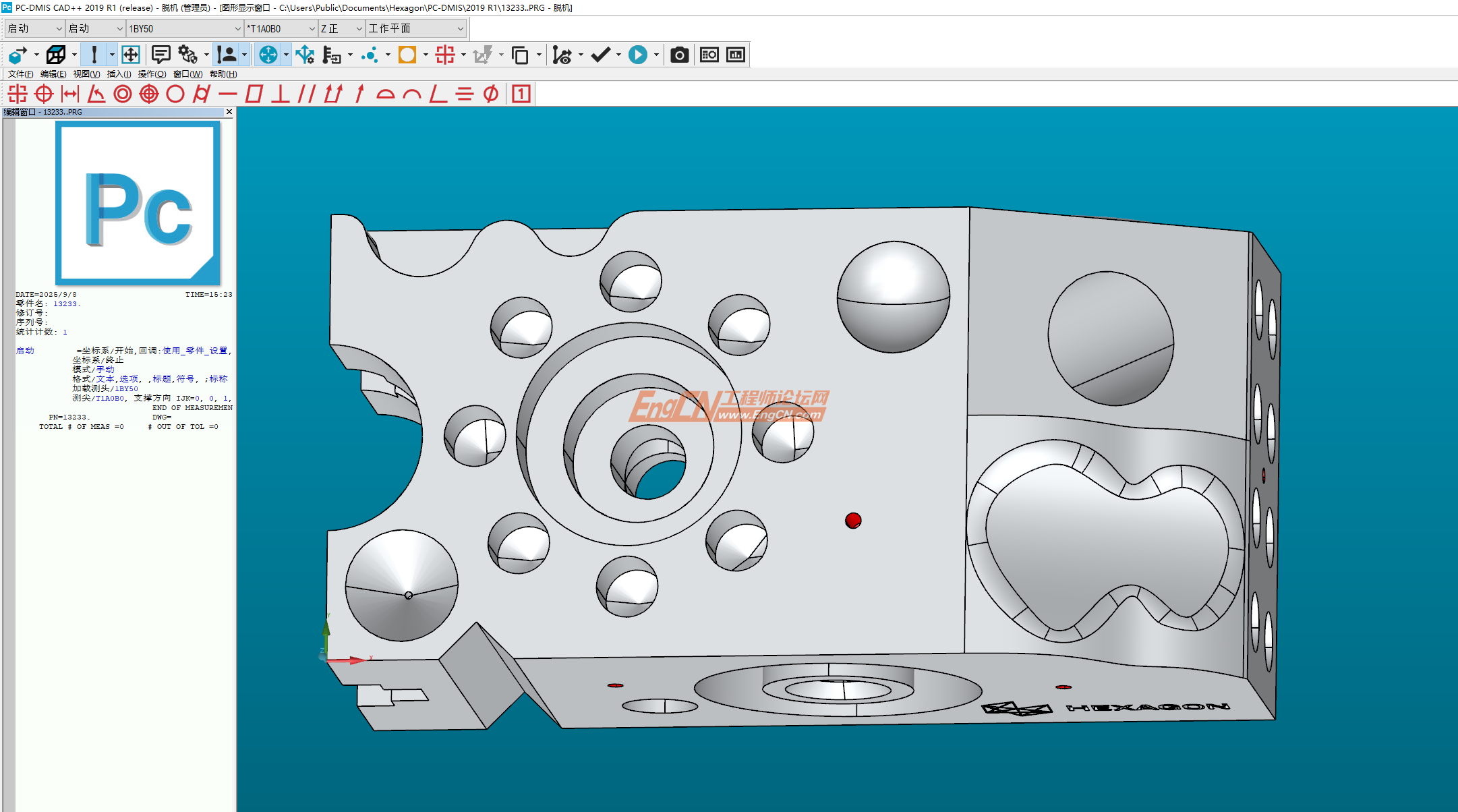
Task: Click the flatness tolerance icon
Action: point(254,94)
